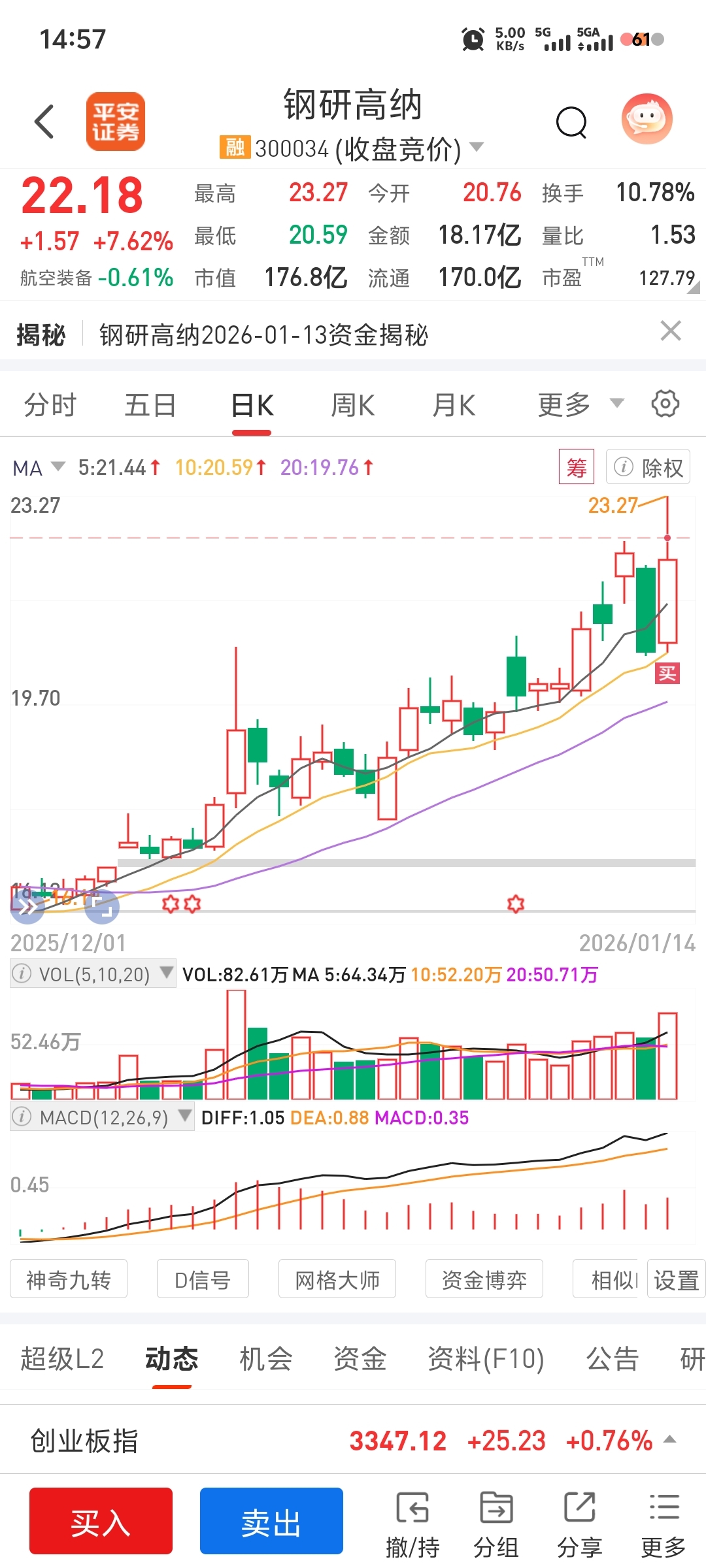706x1568 pixels.
Task: Tap the VOL info icon
Action: click(22, 974)
